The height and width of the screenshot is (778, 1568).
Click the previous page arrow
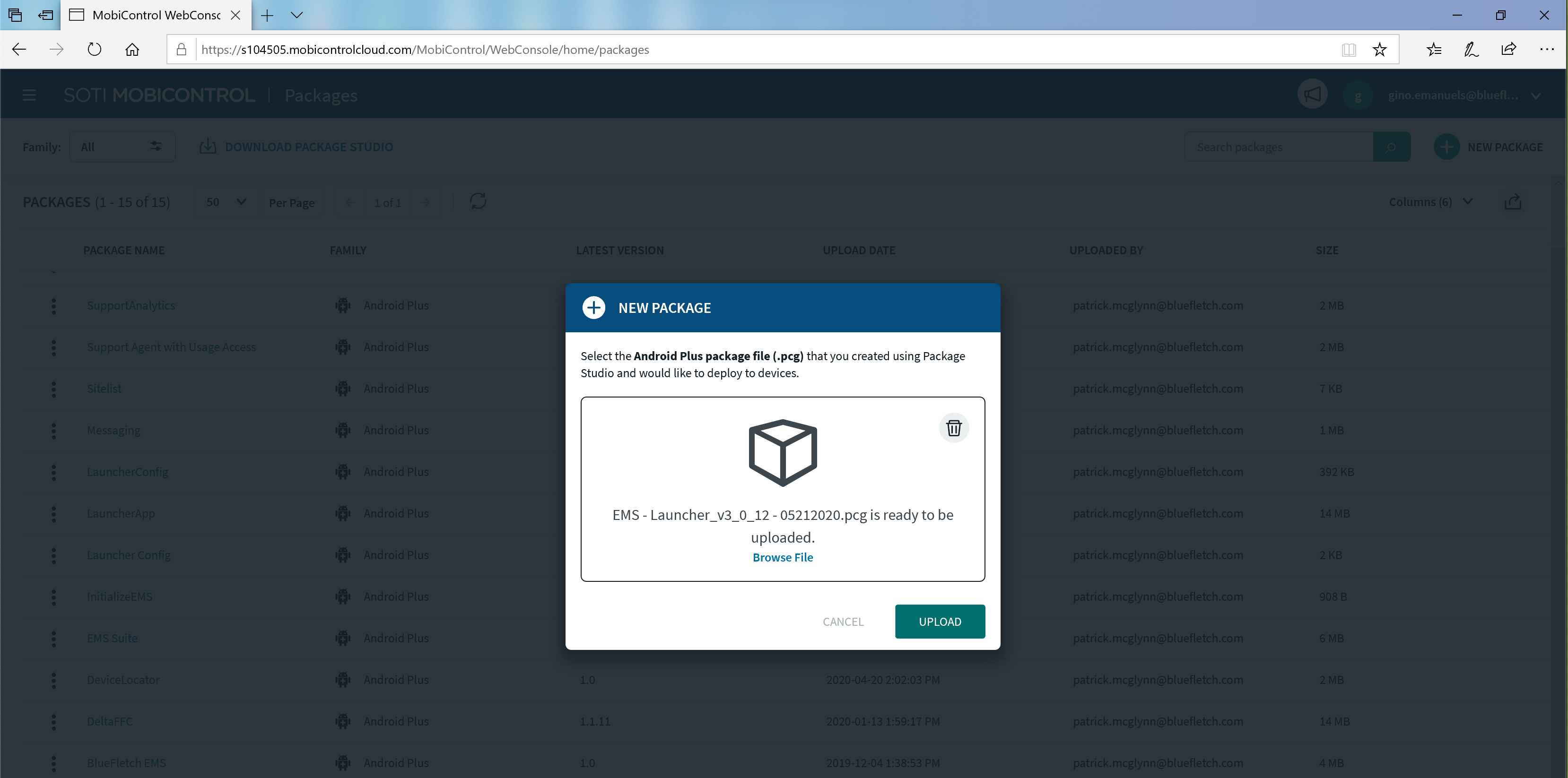coord(350,203)
